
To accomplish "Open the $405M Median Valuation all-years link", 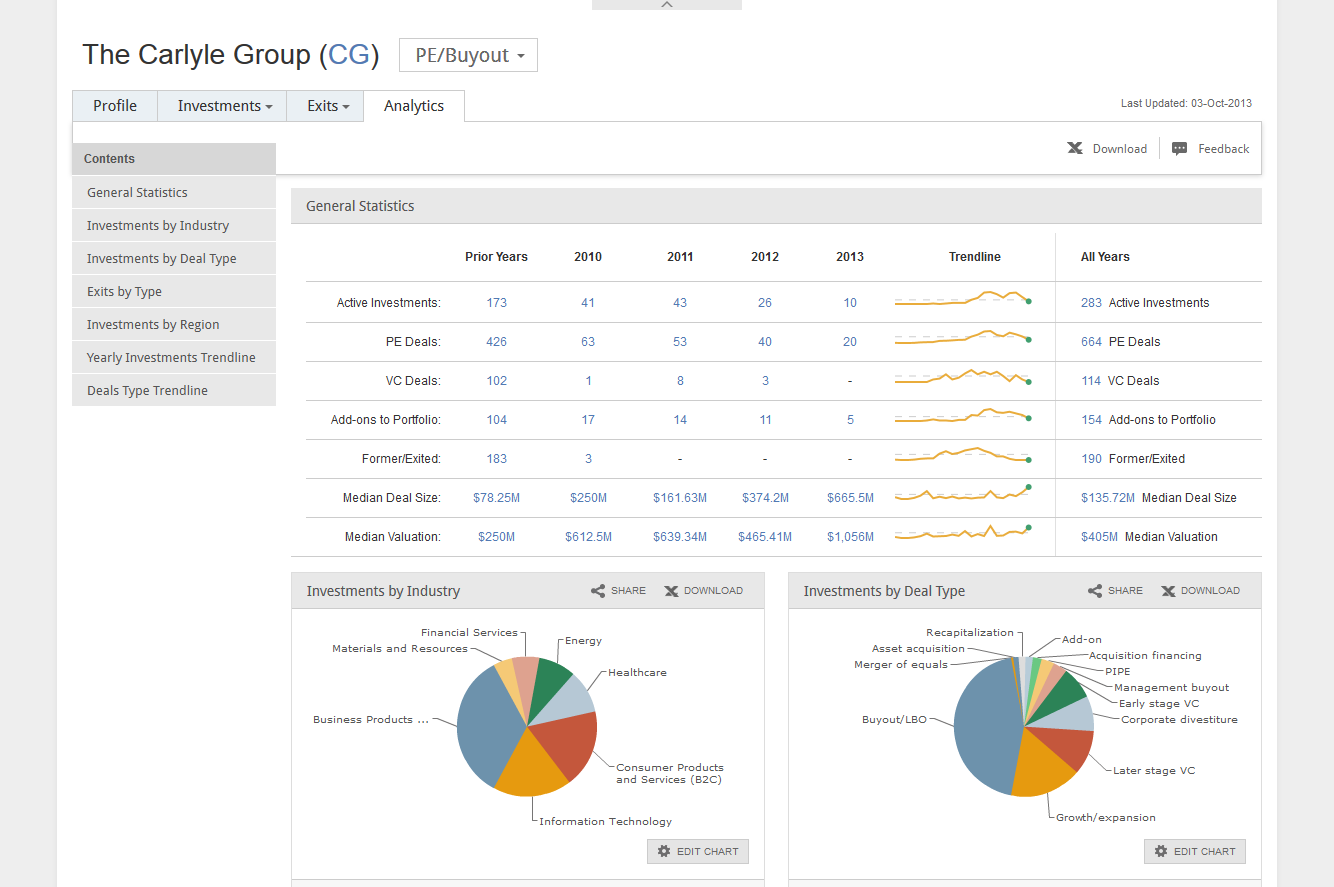I will pyautogui.click(x=1099, y=537).
